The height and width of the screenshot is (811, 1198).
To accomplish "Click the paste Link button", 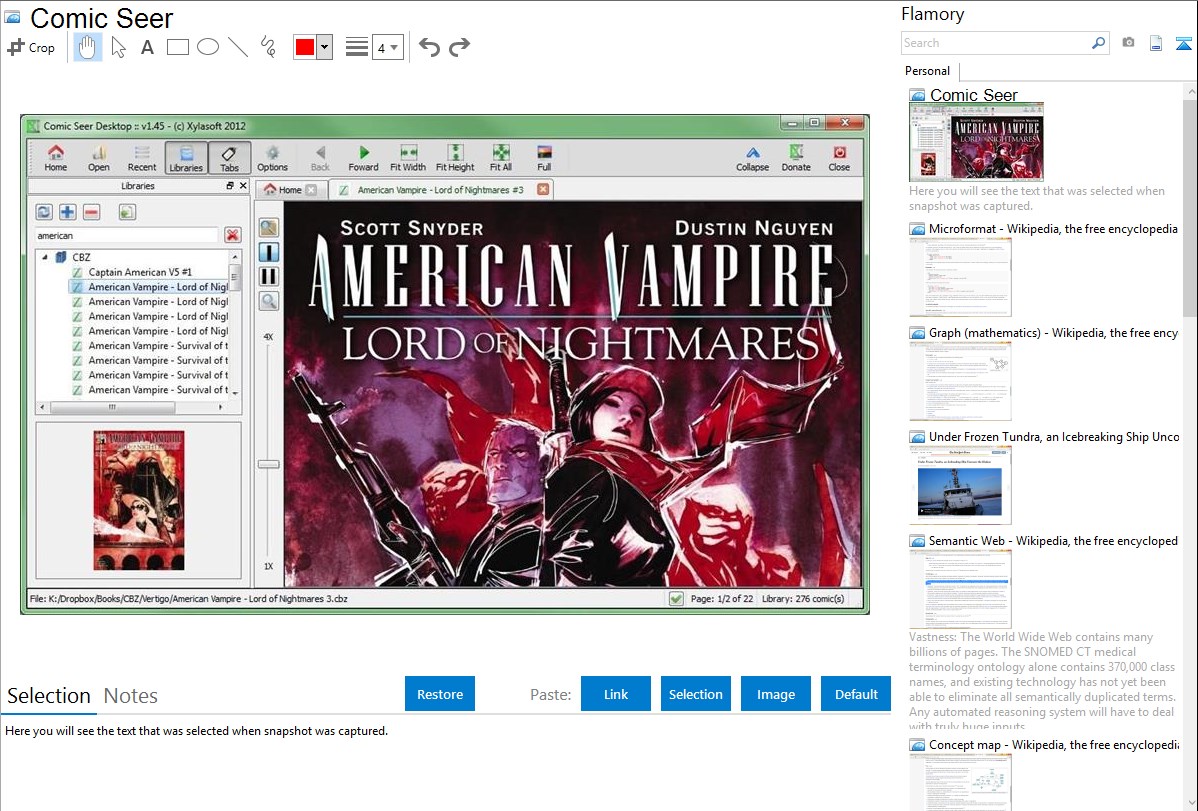I will [616, 694].
